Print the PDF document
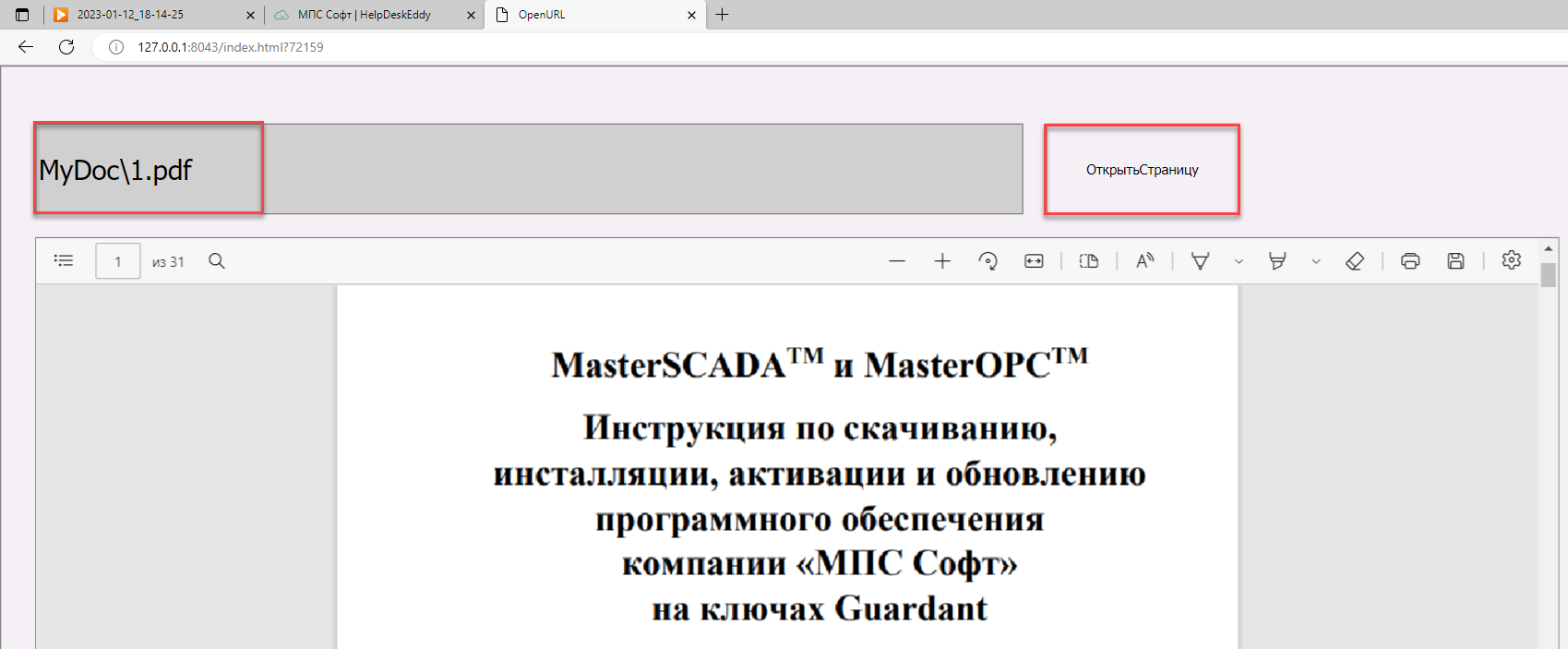Image resolution: width=1568 pixels, height=649 pixels. tap(1410, 261)
